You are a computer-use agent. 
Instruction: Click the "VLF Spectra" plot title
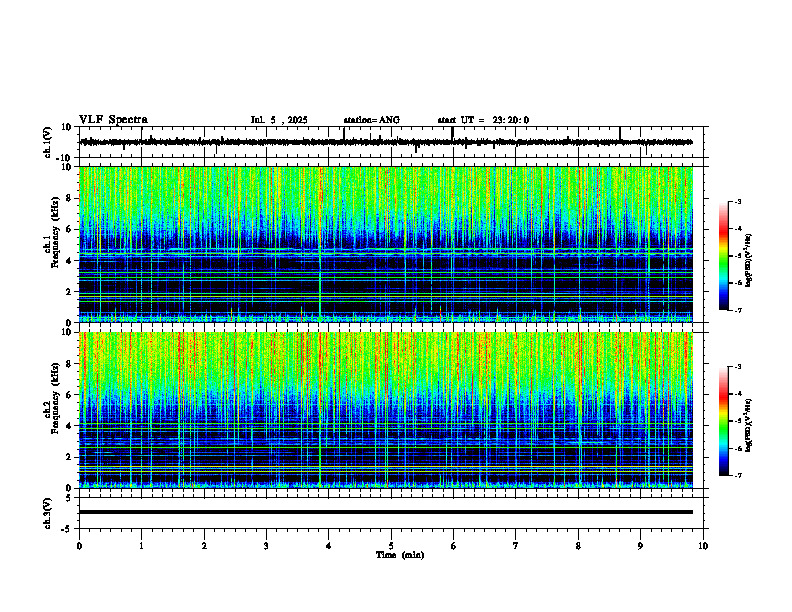pos(113,120)
